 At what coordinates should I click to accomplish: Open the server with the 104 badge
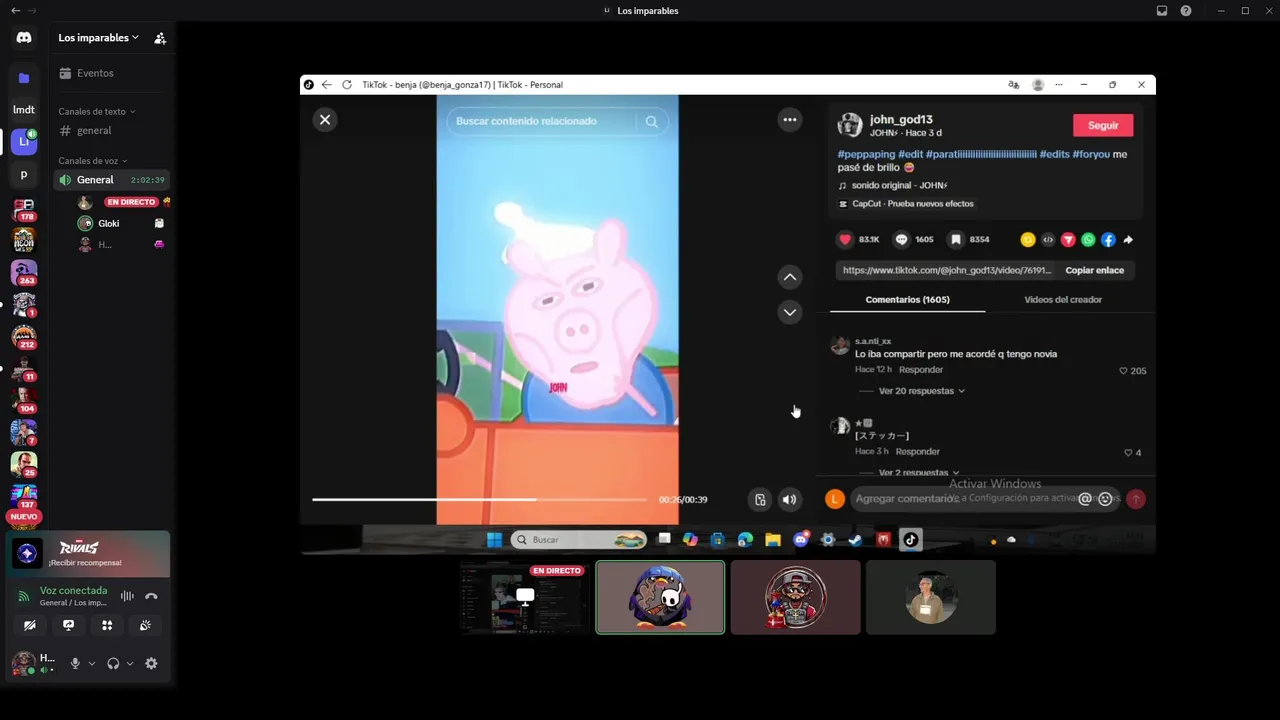coord(24,400)
